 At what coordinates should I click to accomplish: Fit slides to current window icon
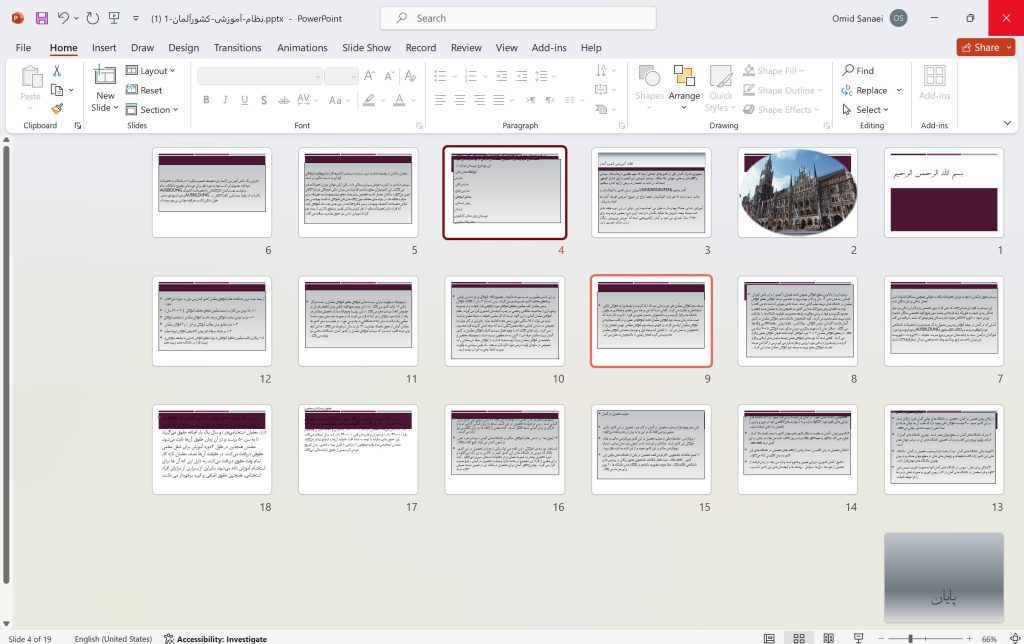click(1015, 638)
